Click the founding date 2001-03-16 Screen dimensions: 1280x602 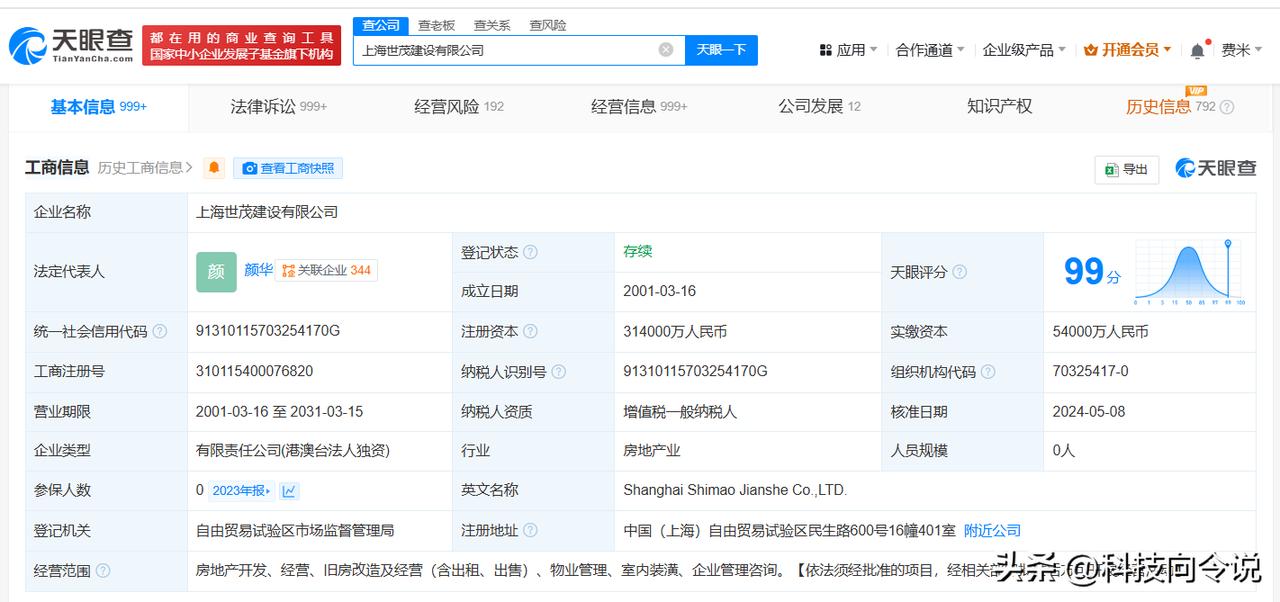tap(659, 291)
